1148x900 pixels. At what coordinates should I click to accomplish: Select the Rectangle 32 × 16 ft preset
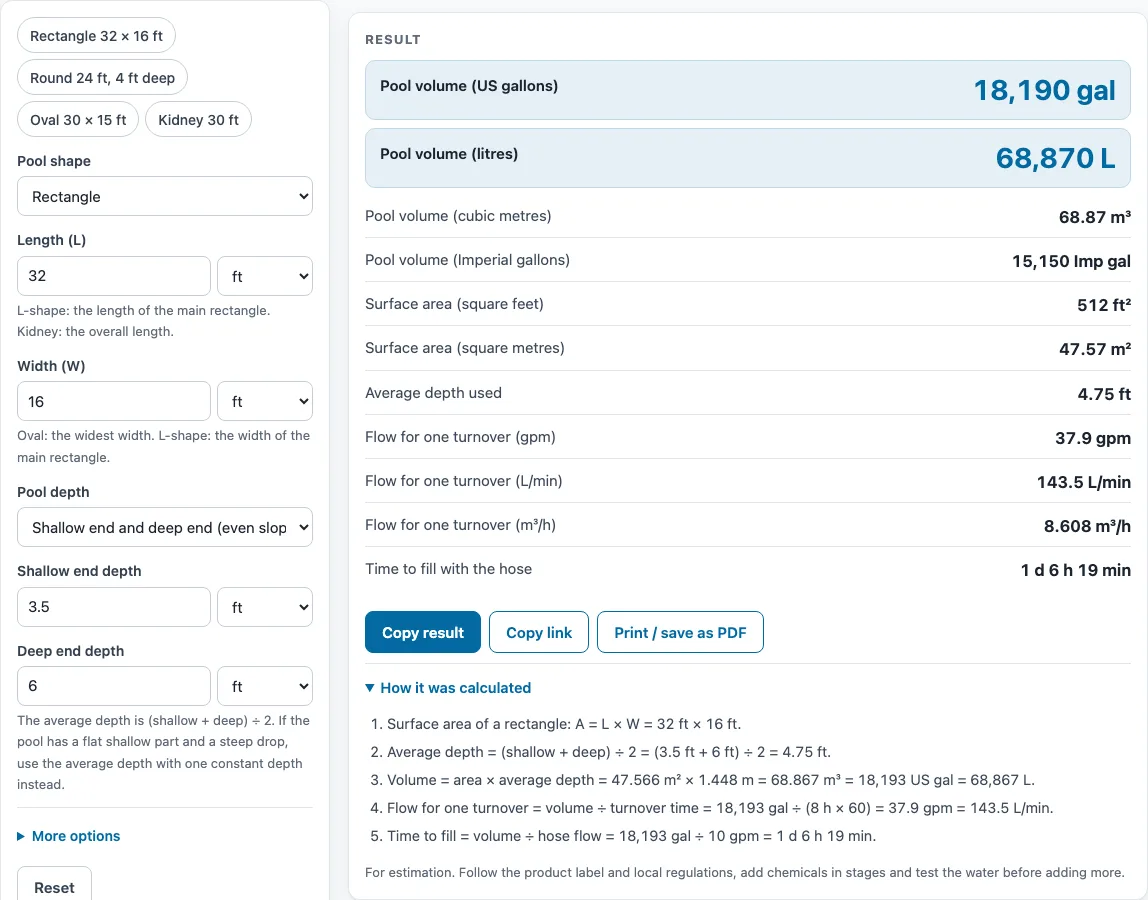(96, 36)
